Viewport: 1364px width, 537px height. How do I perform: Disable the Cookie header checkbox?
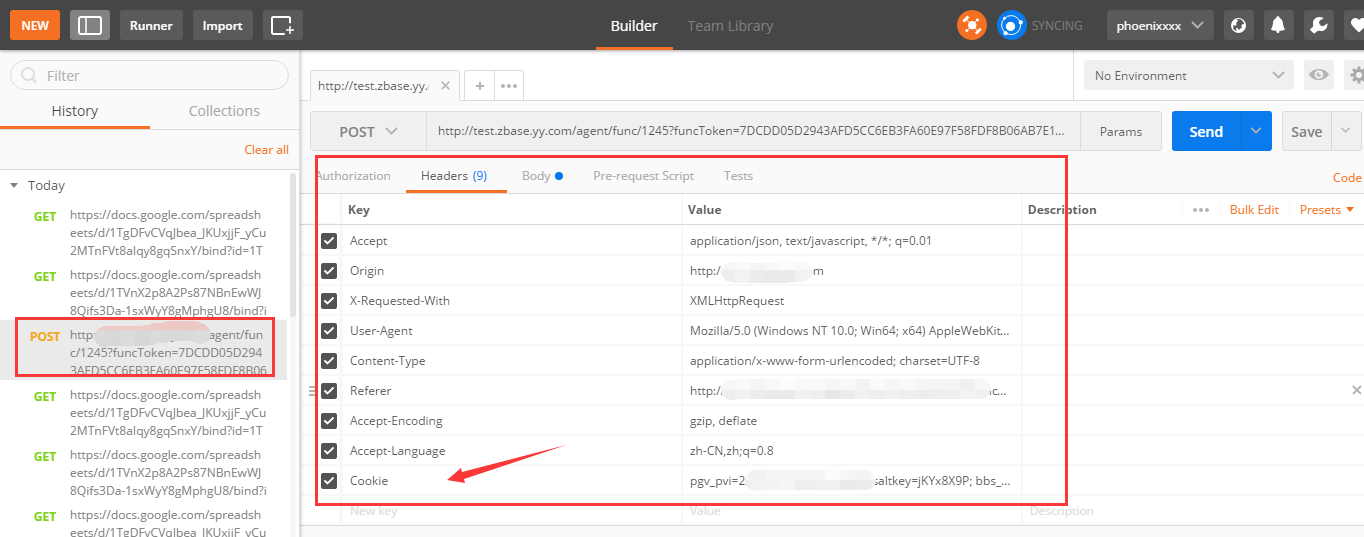click(329, 481)
